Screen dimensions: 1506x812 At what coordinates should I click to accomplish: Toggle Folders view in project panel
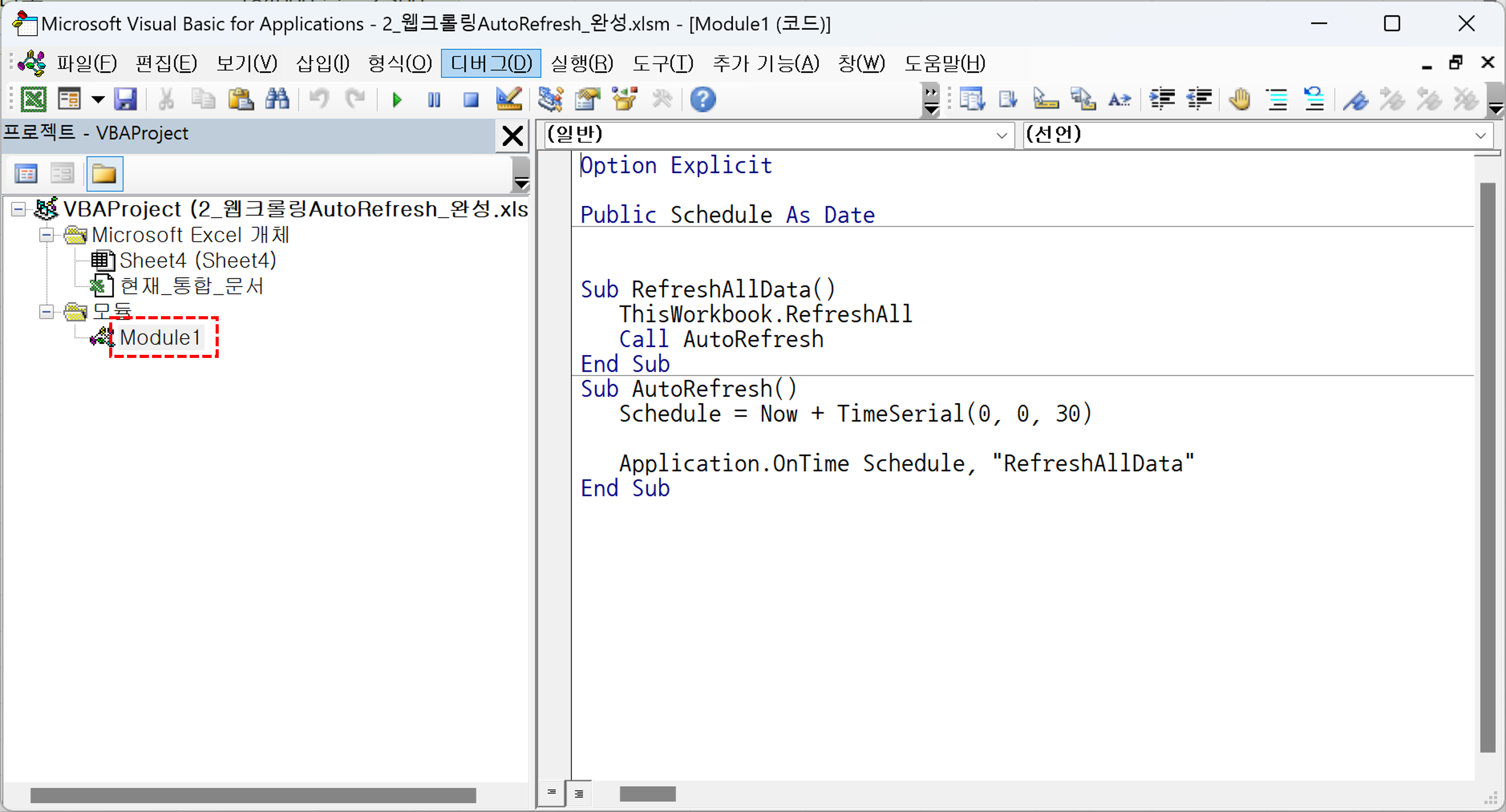[x=105, y=173]
